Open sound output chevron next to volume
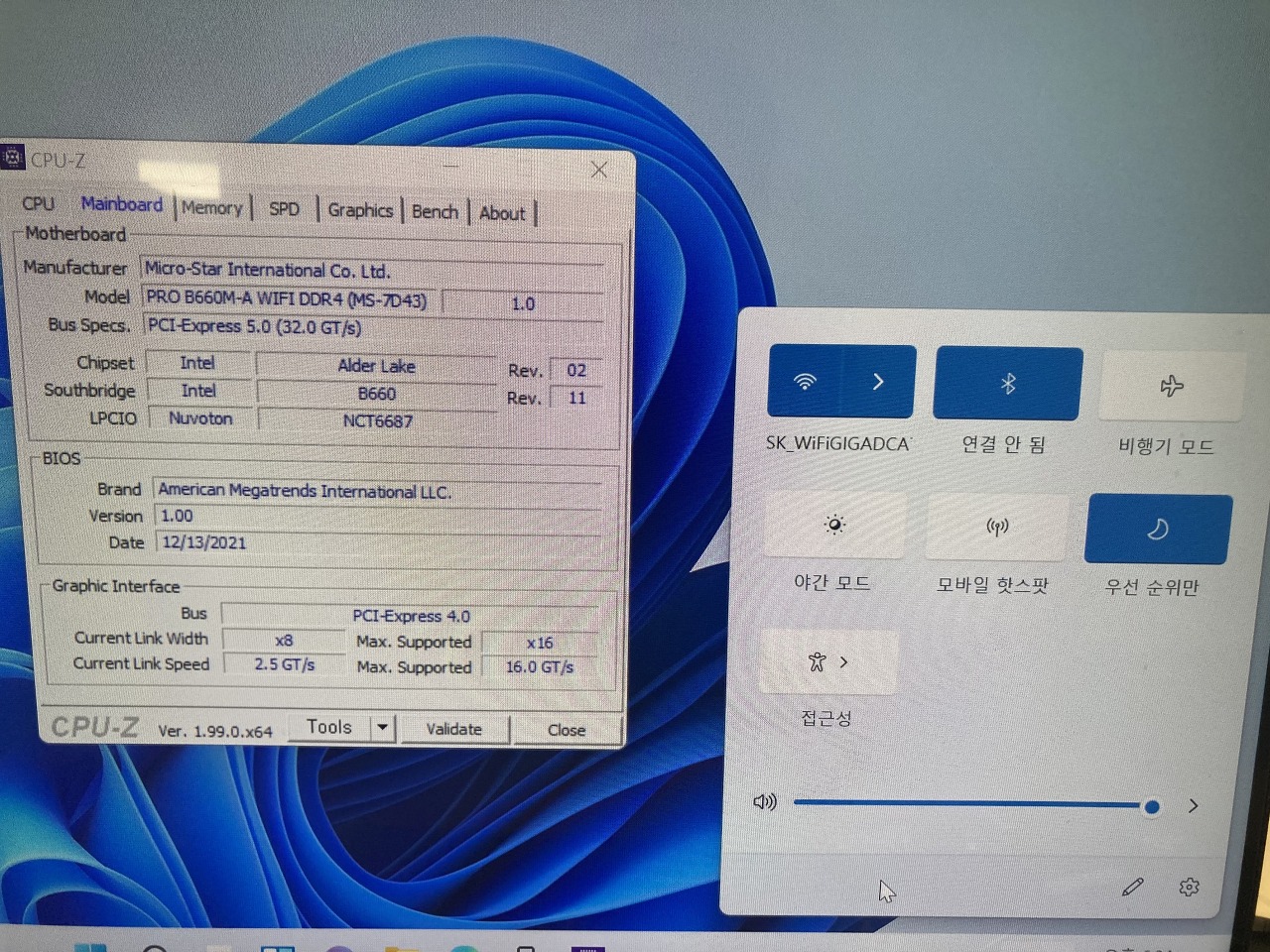This screenshot has width=1270, height=952. coord(1194,806)
